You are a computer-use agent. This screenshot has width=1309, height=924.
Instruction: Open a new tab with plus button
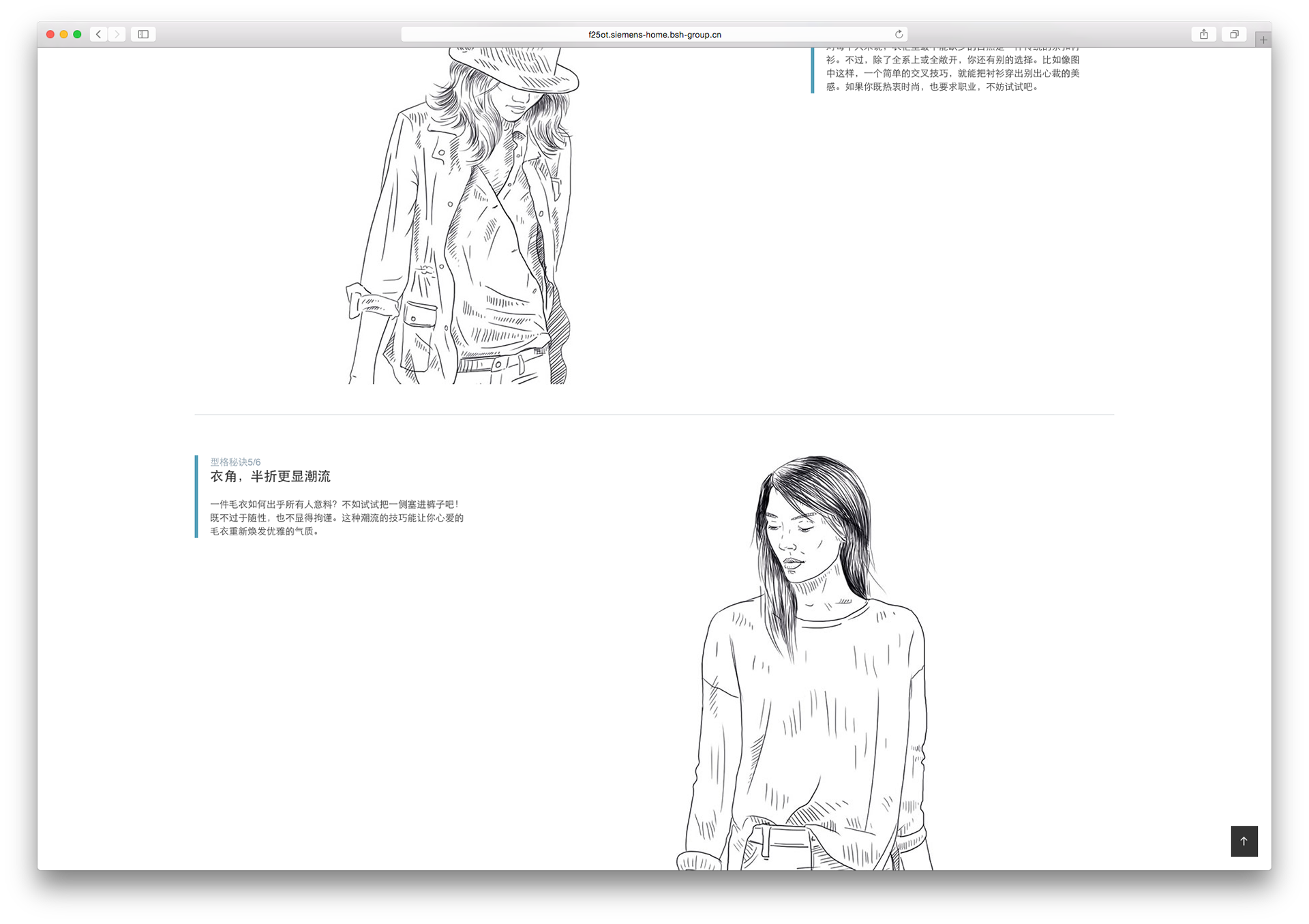[1263, 40]
